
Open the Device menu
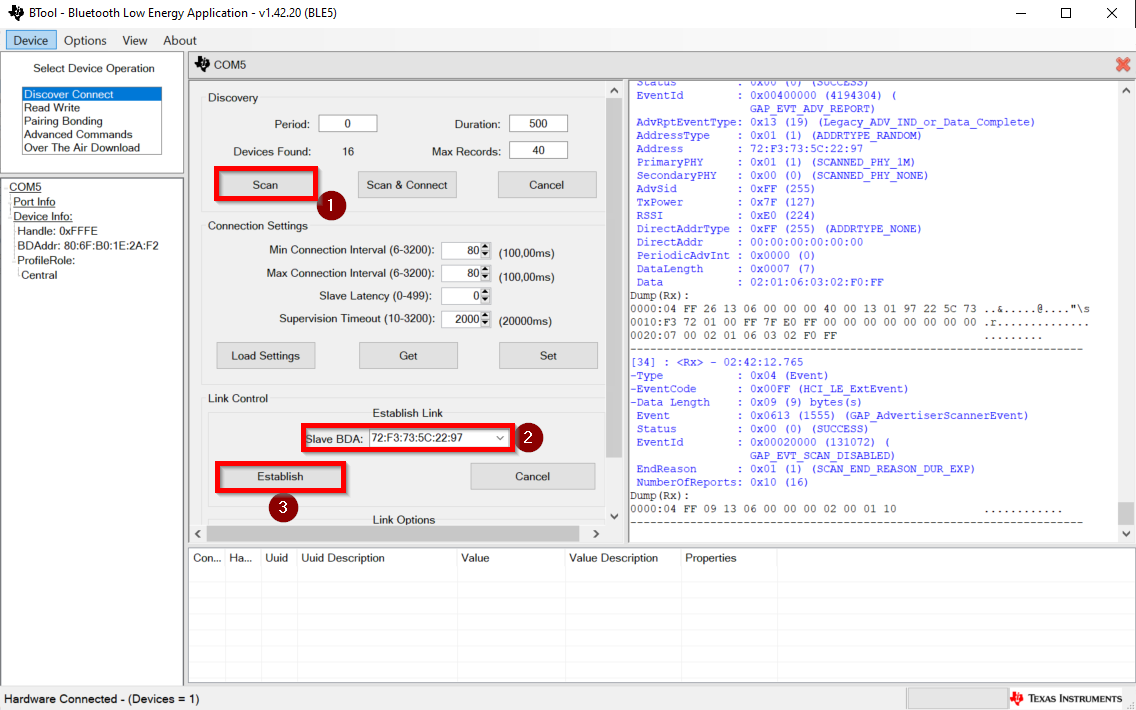(30, 40)
